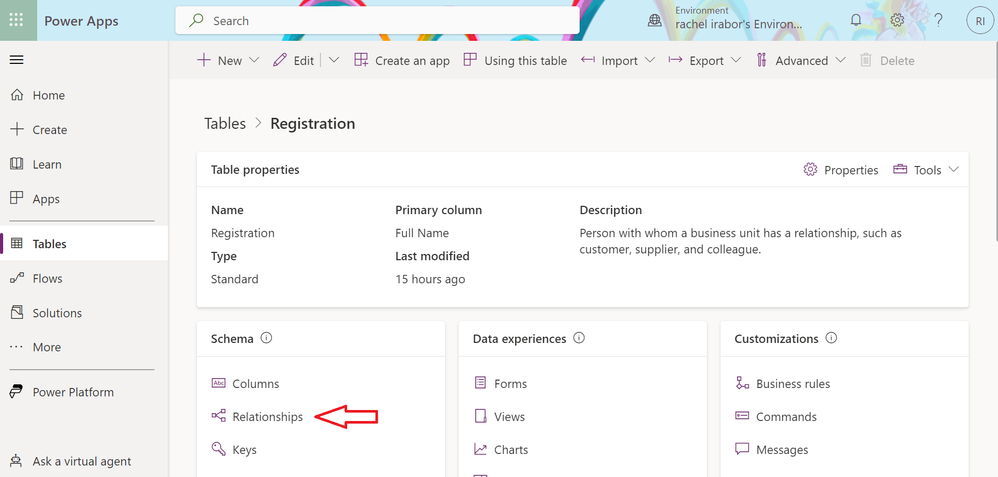This screenshot has height=477, width=998.
Task: Click the Schema info icon
Action: tap(267, 338)
